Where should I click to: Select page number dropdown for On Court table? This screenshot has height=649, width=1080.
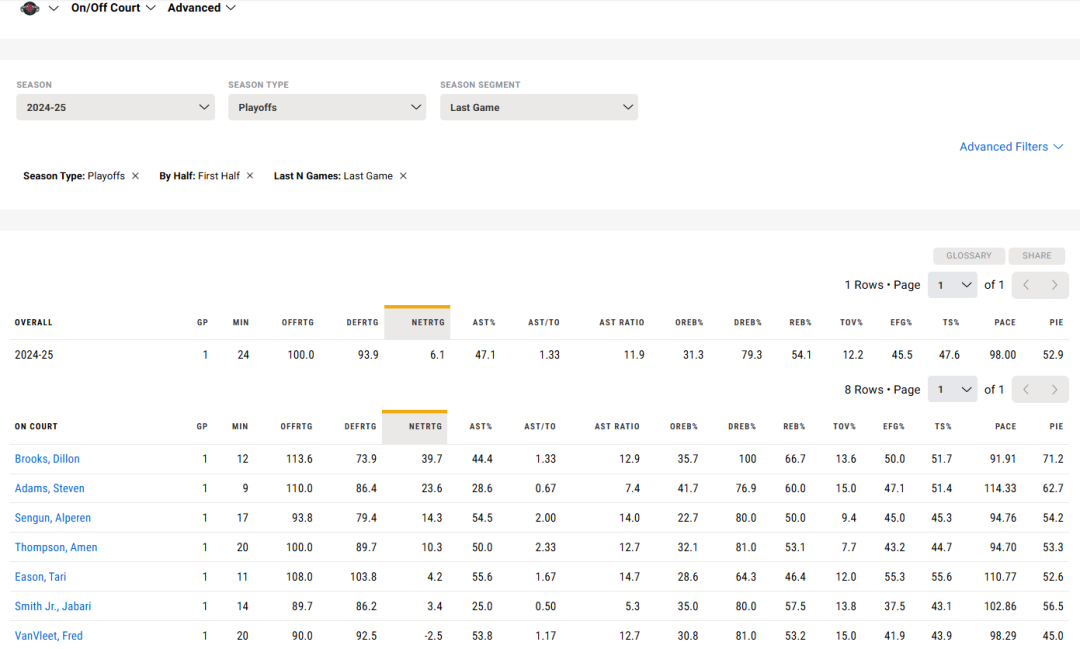952,390
